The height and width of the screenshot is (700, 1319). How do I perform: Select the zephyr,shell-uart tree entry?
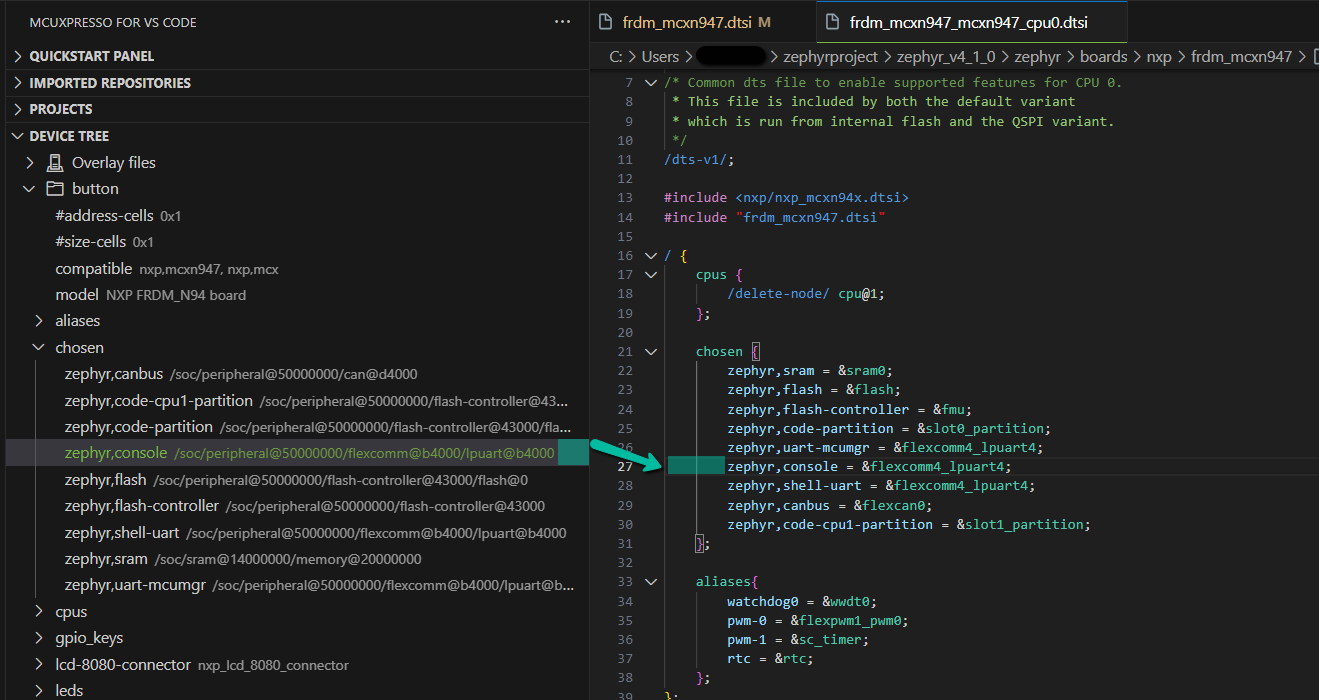point(122,533)
